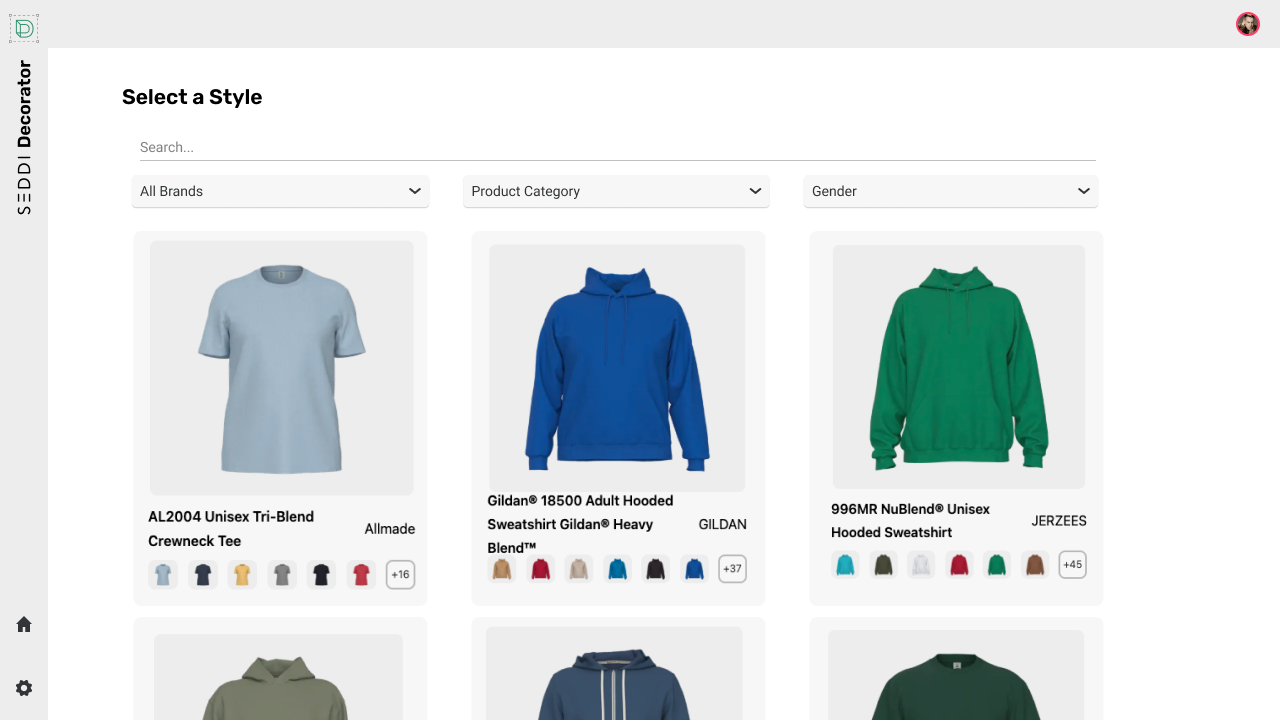Pick red swatch for 996MR hoodie
Image resolution: width=1280 pixels, height=720 pixels.
click(959, 565)
